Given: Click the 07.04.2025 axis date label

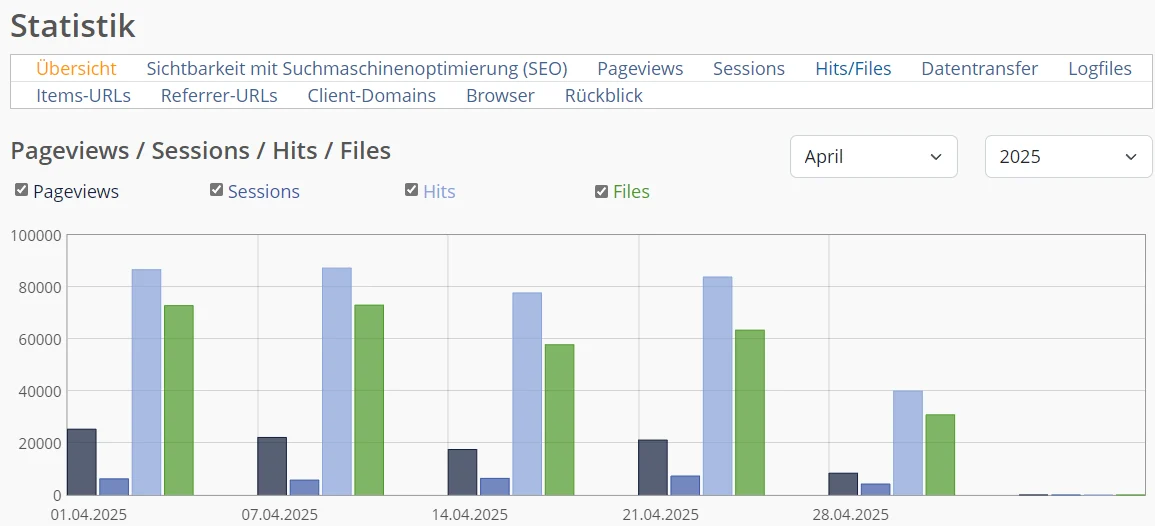Looking at the screenshot, I should pyautogui.click(x=279, y=513).
